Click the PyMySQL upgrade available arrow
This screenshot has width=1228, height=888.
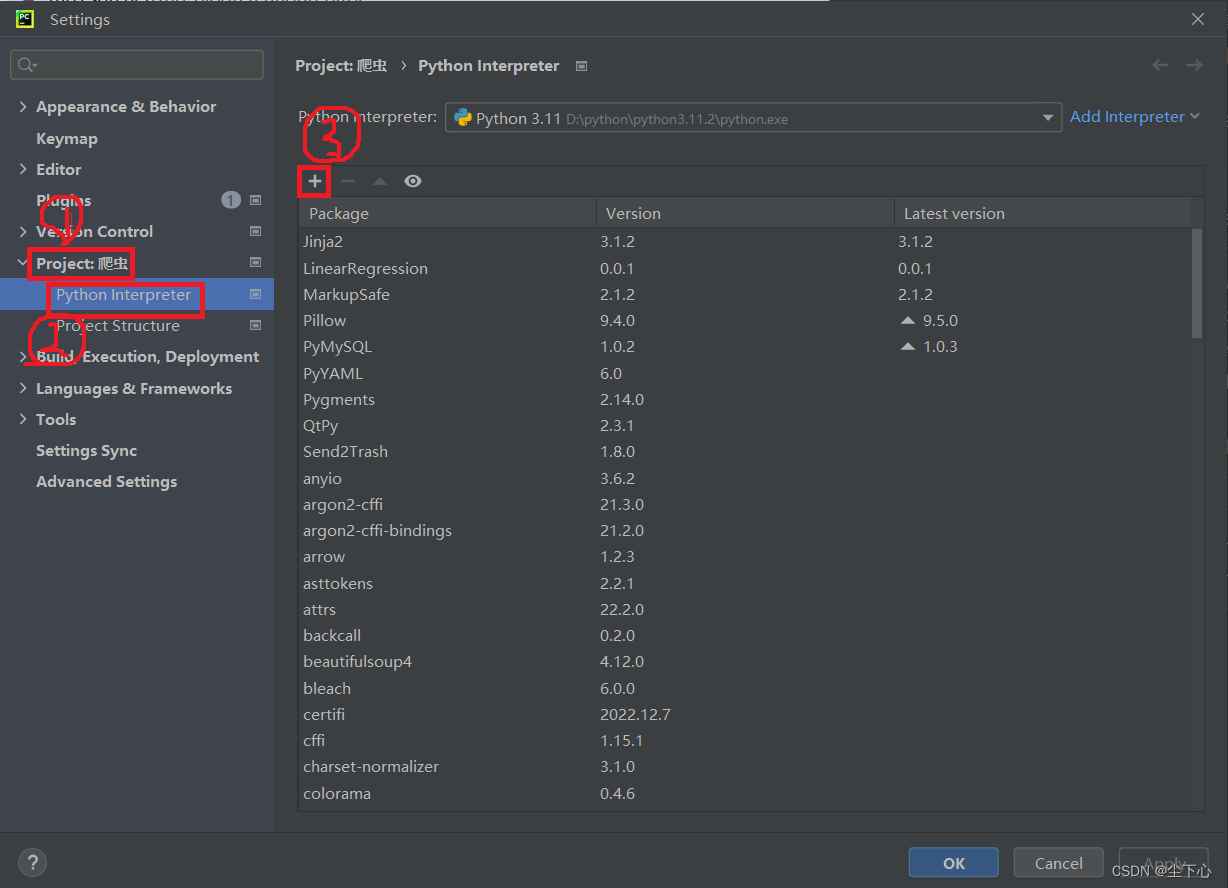point(908,347)
